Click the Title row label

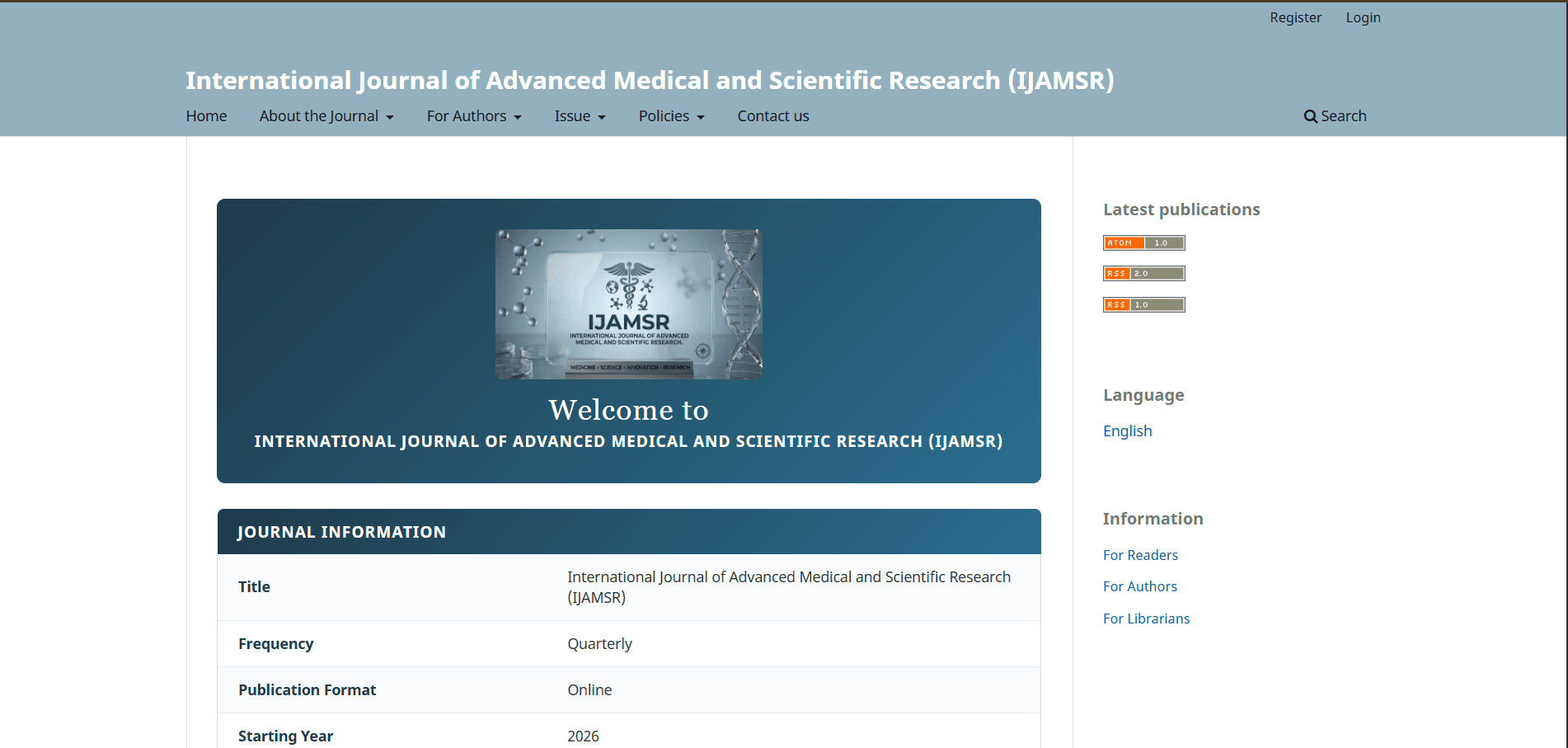[x=254, y=586]
